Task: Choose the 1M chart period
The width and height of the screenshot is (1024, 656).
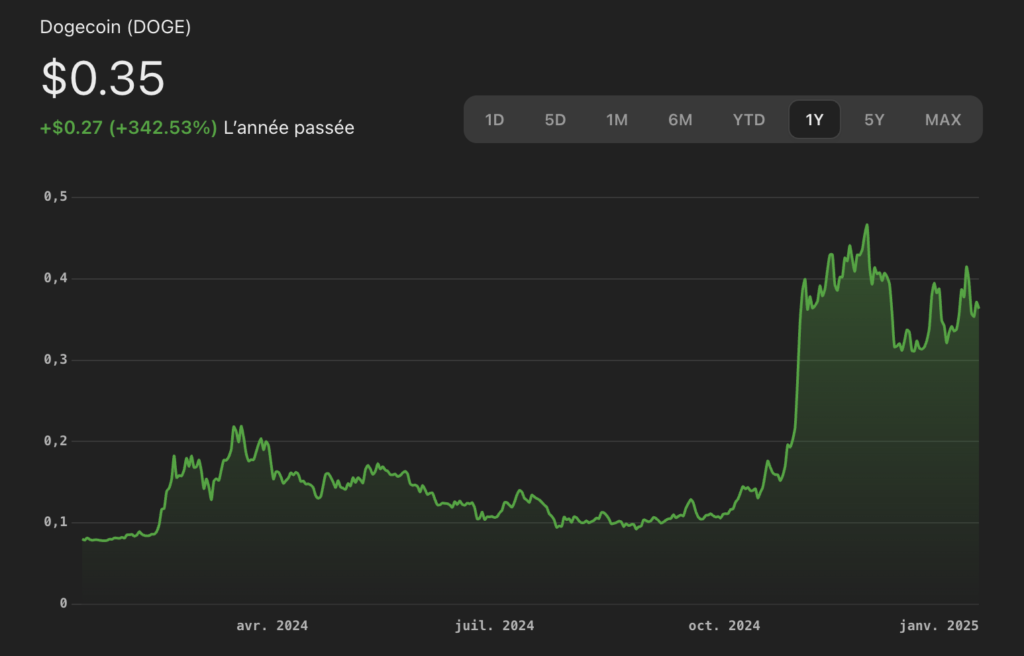Action: (x=617, y=120)
